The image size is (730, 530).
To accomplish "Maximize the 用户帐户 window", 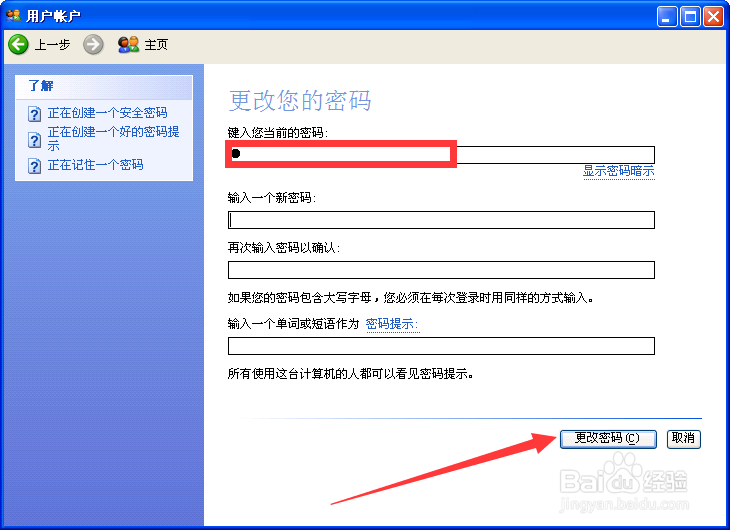I will 690,17.
